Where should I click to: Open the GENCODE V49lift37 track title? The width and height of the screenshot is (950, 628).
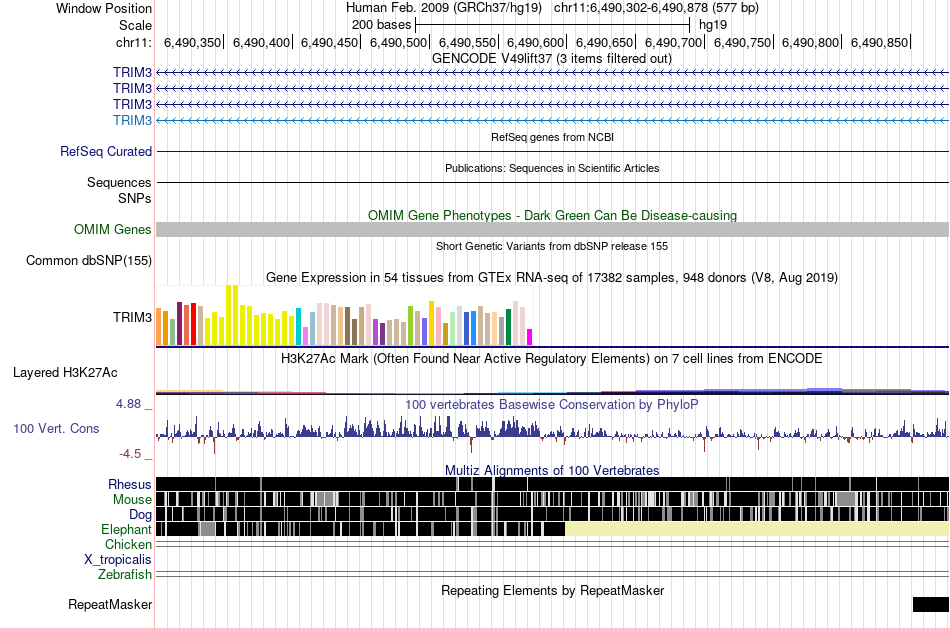pyautogui.click(x=552, y=59)
